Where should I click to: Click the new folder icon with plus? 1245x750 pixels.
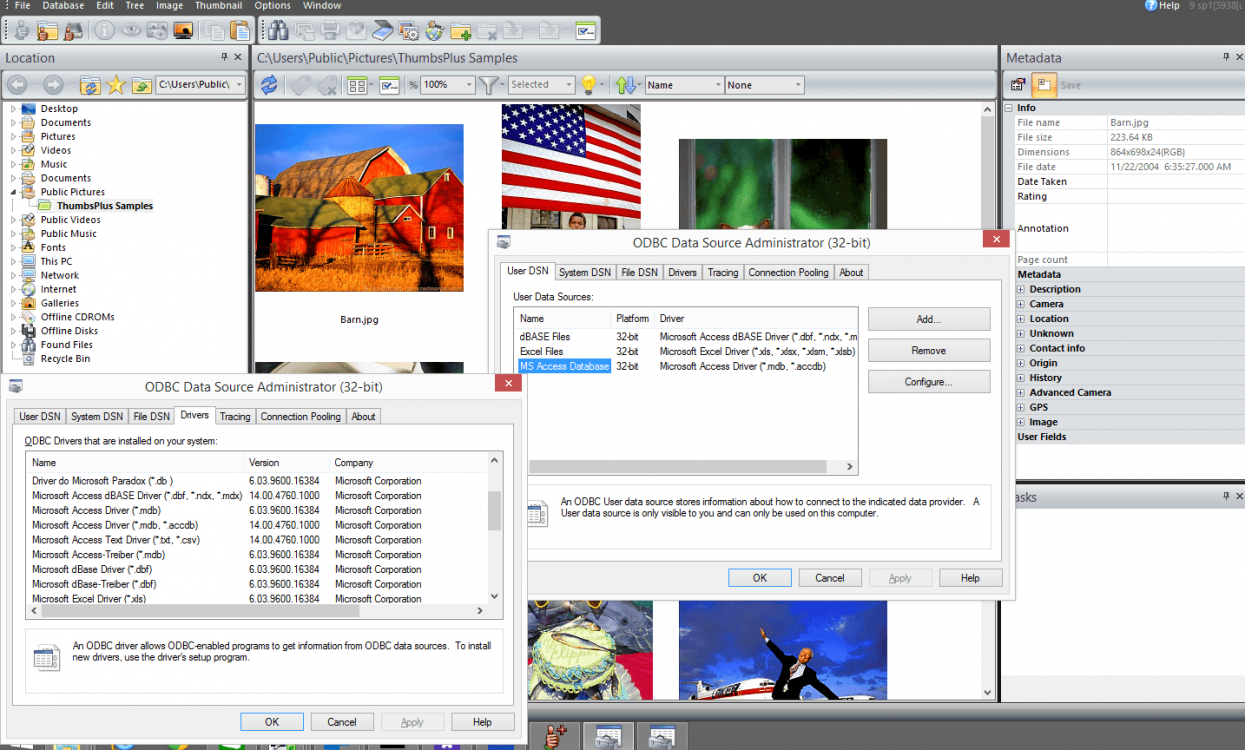coord(461,32)
